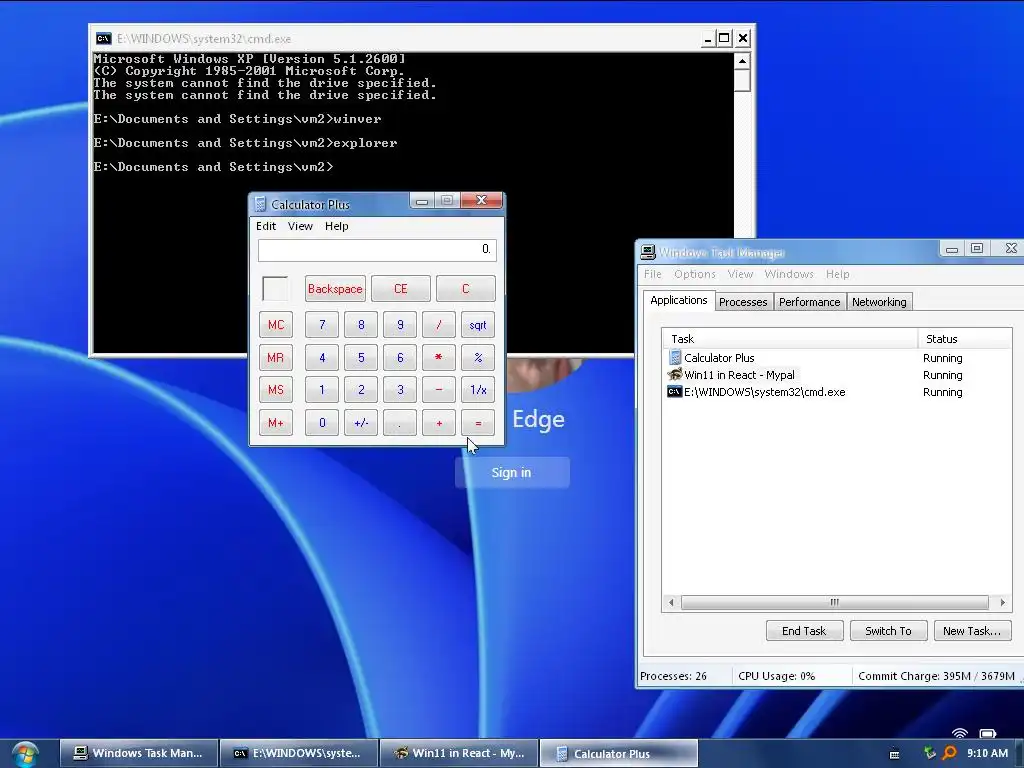Click the 1/x reciprocal button
1024x768 pixels.
coord(478,390)
